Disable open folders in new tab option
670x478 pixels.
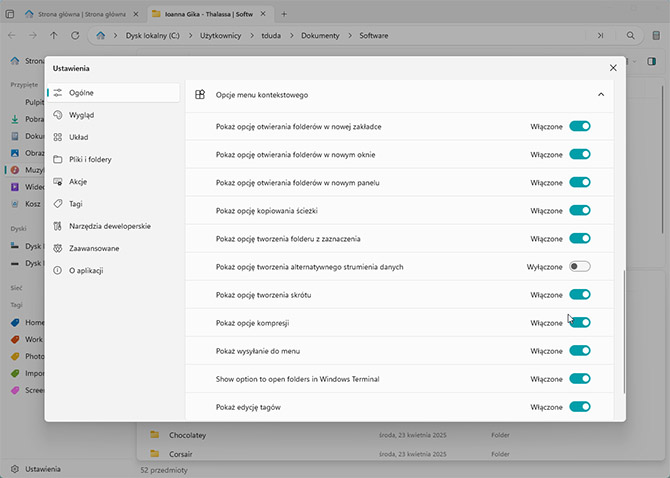click(x=580, y=126)
